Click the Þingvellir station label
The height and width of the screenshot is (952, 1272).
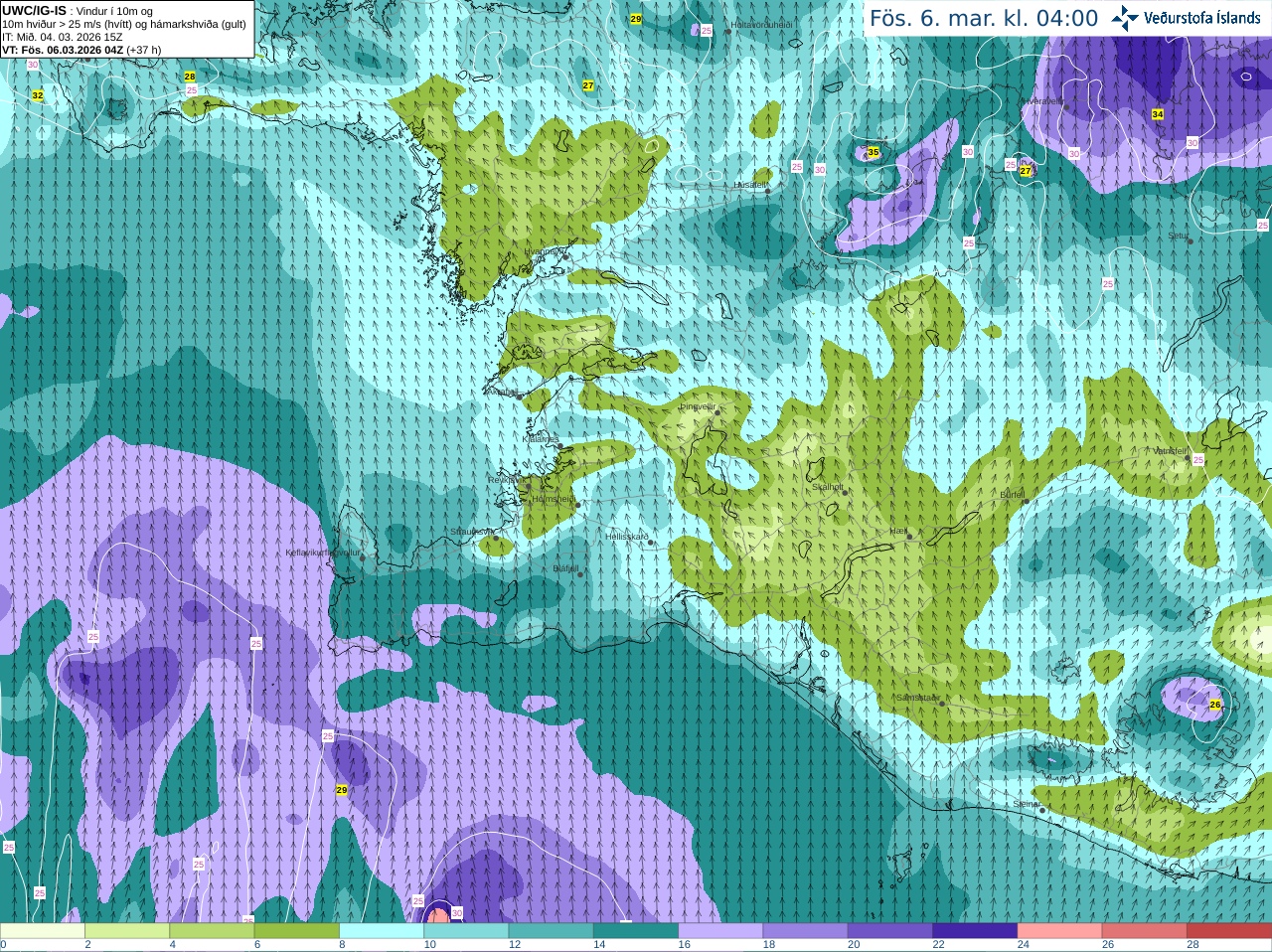(698, 406)
